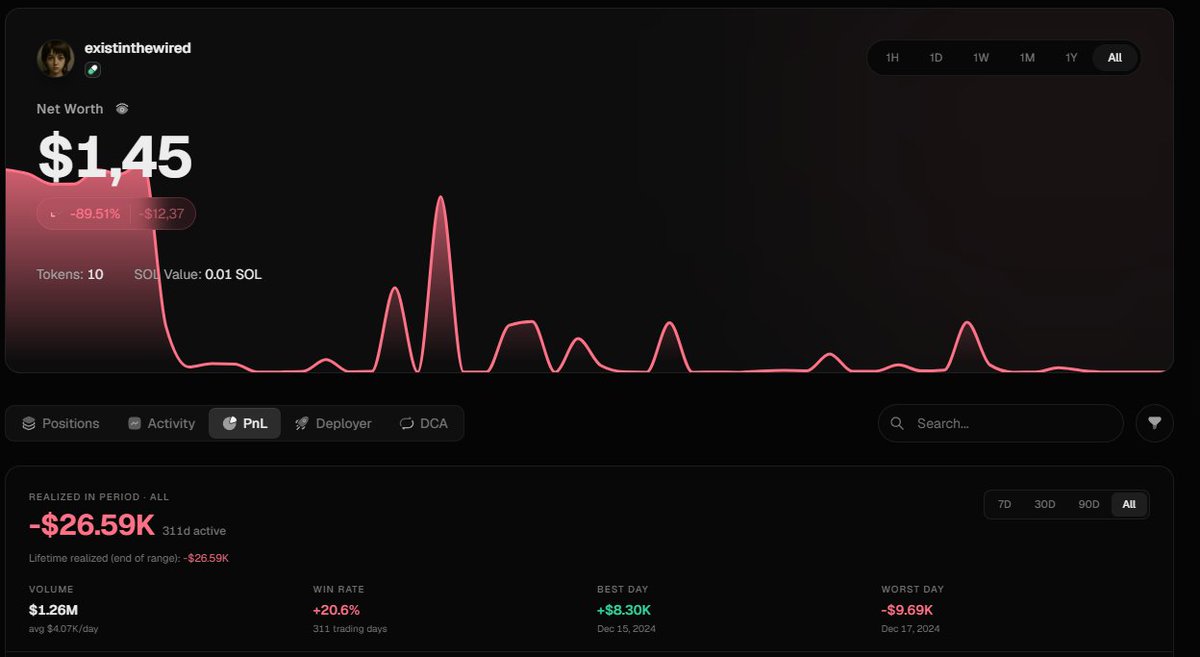Image resolution: width=1200 pixels, height=657 pixels.
Task: Click the SOL Value 0.01 SOL text
Action: [198, 274]
